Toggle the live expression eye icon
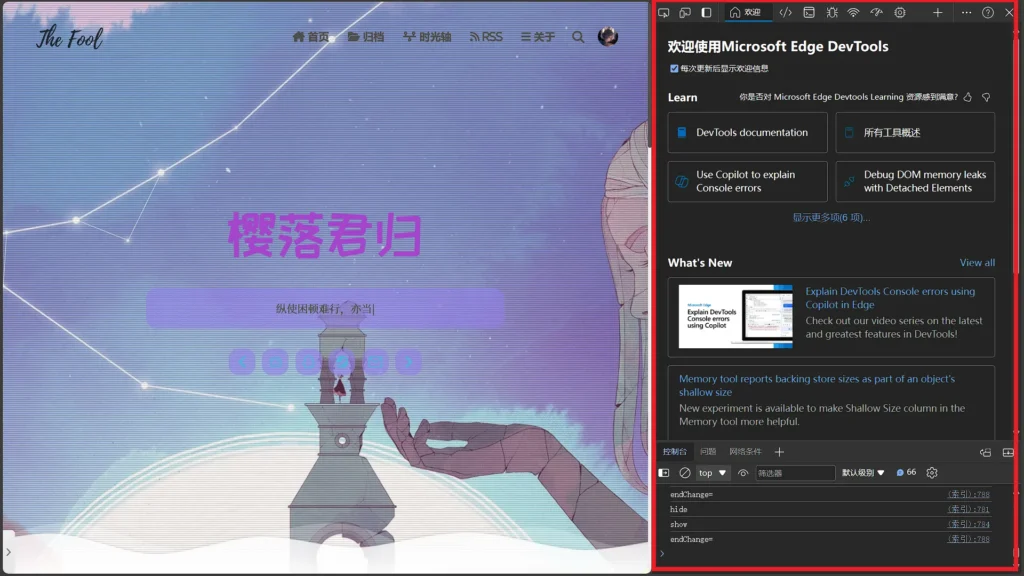 [x=743, y=473]
